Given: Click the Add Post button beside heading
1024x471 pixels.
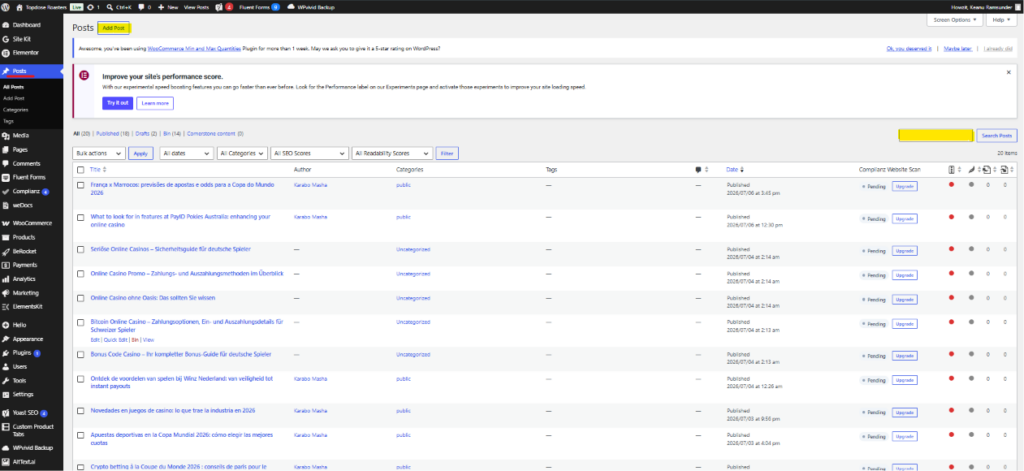Looking at the screenshot, I should click(114, 28).
